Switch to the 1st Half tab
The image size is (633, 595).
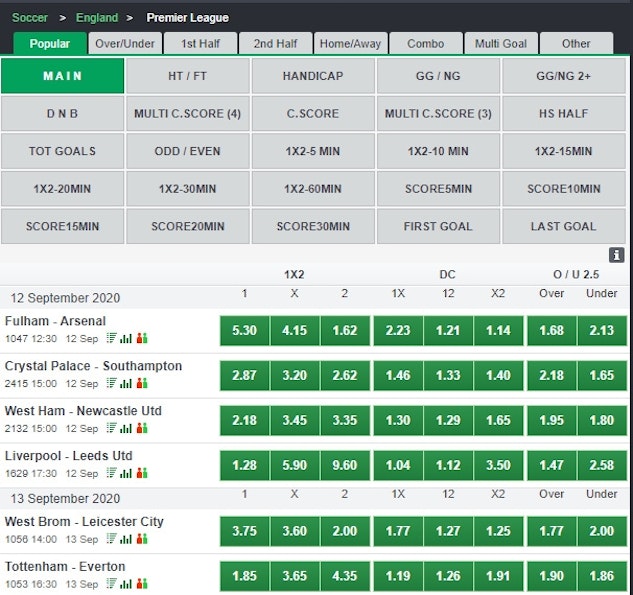click(200, 43)
